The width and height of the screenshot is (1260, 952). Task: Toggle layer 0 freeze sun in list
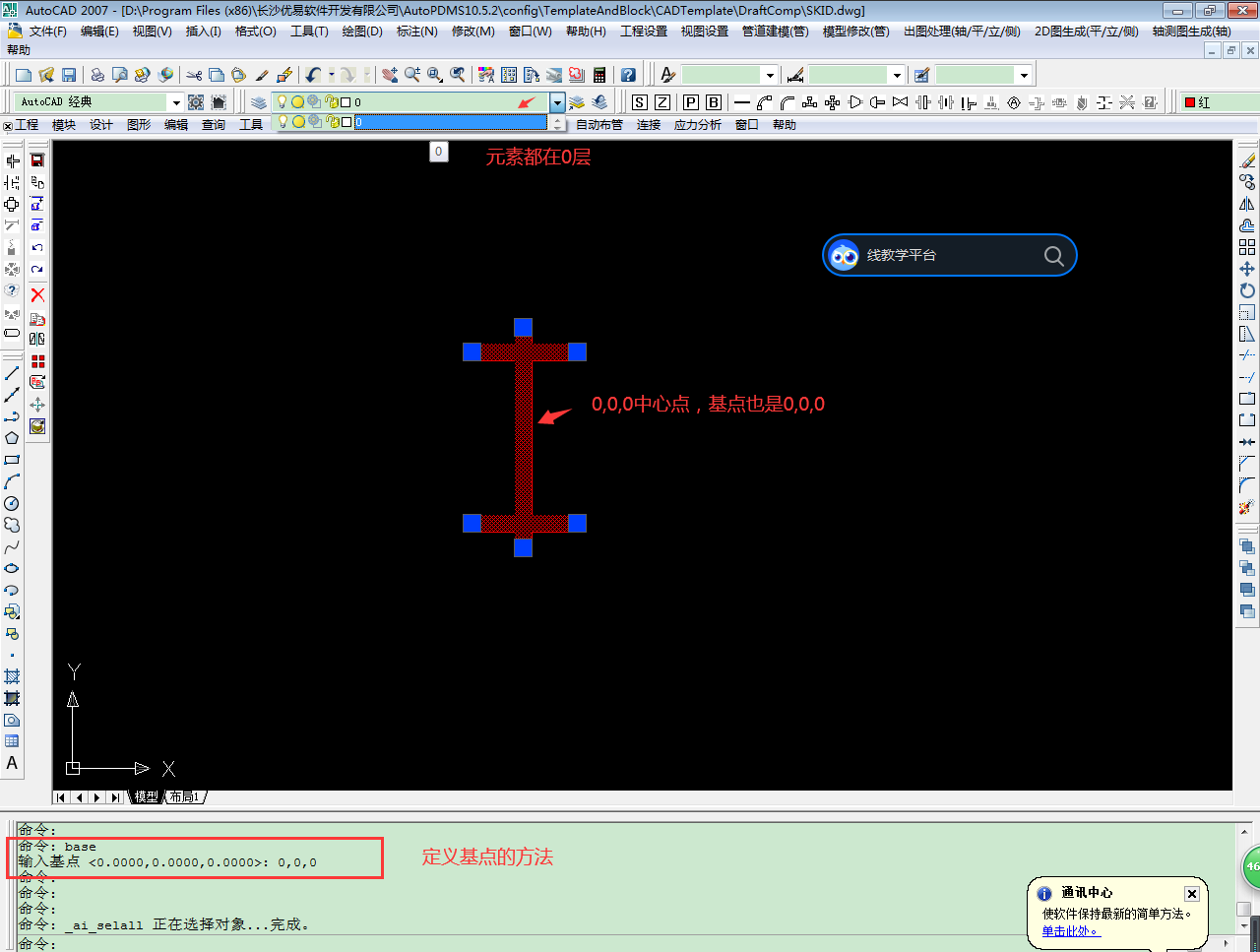coord(298,122)
